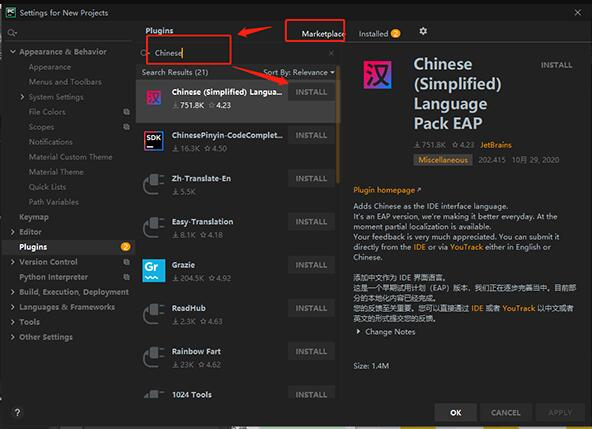Open help with the question mark icon
This screenshot has height=429, width=592.
17,412
